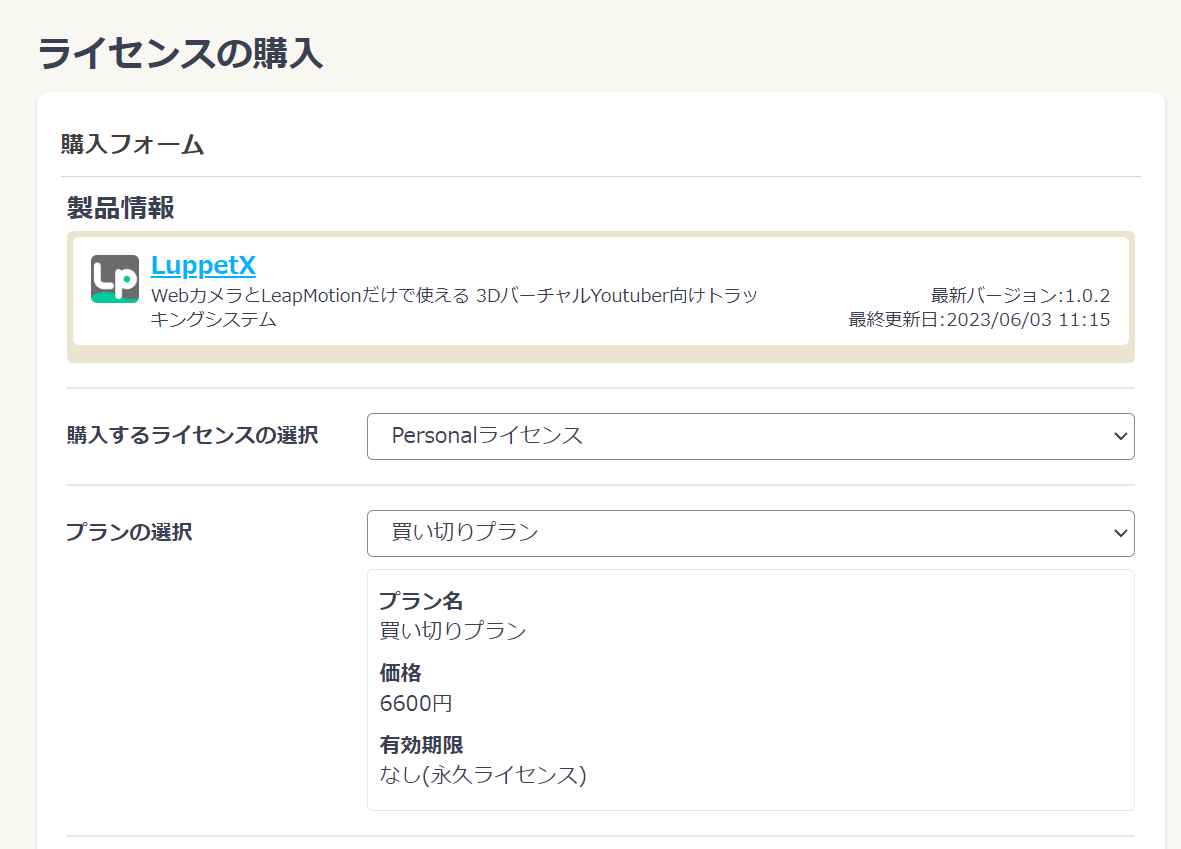
Task: Click the 製品情報 heading
Action: click(120, 208)
